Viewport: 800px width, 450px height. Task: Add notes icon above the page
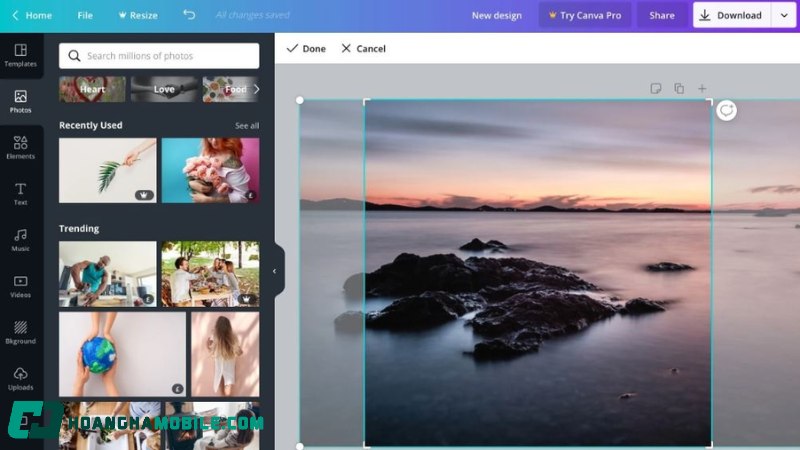point(656,89)
